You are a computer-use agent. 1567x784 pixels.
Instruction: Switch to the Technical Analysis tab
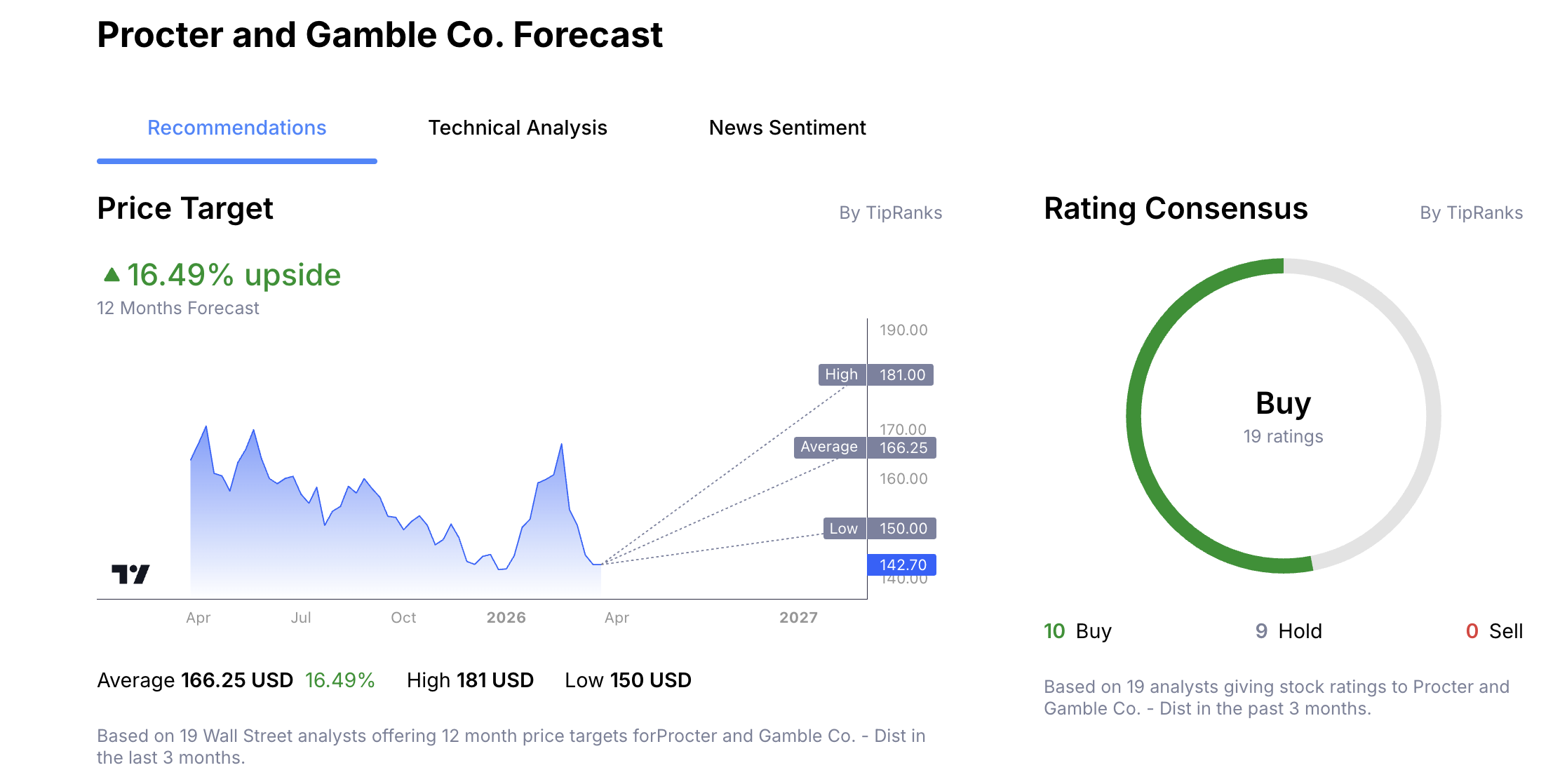[518, 128]
